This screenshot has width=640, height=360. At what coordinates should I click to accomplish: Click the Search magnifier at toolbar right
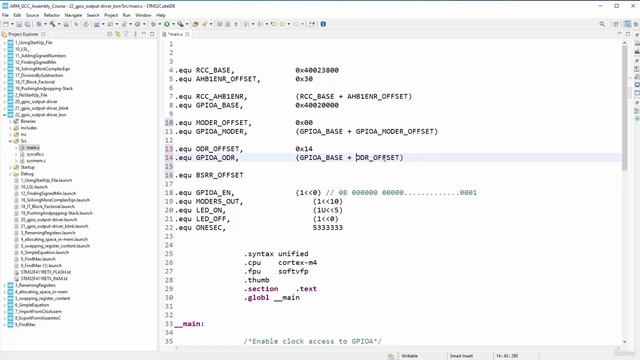602,24
